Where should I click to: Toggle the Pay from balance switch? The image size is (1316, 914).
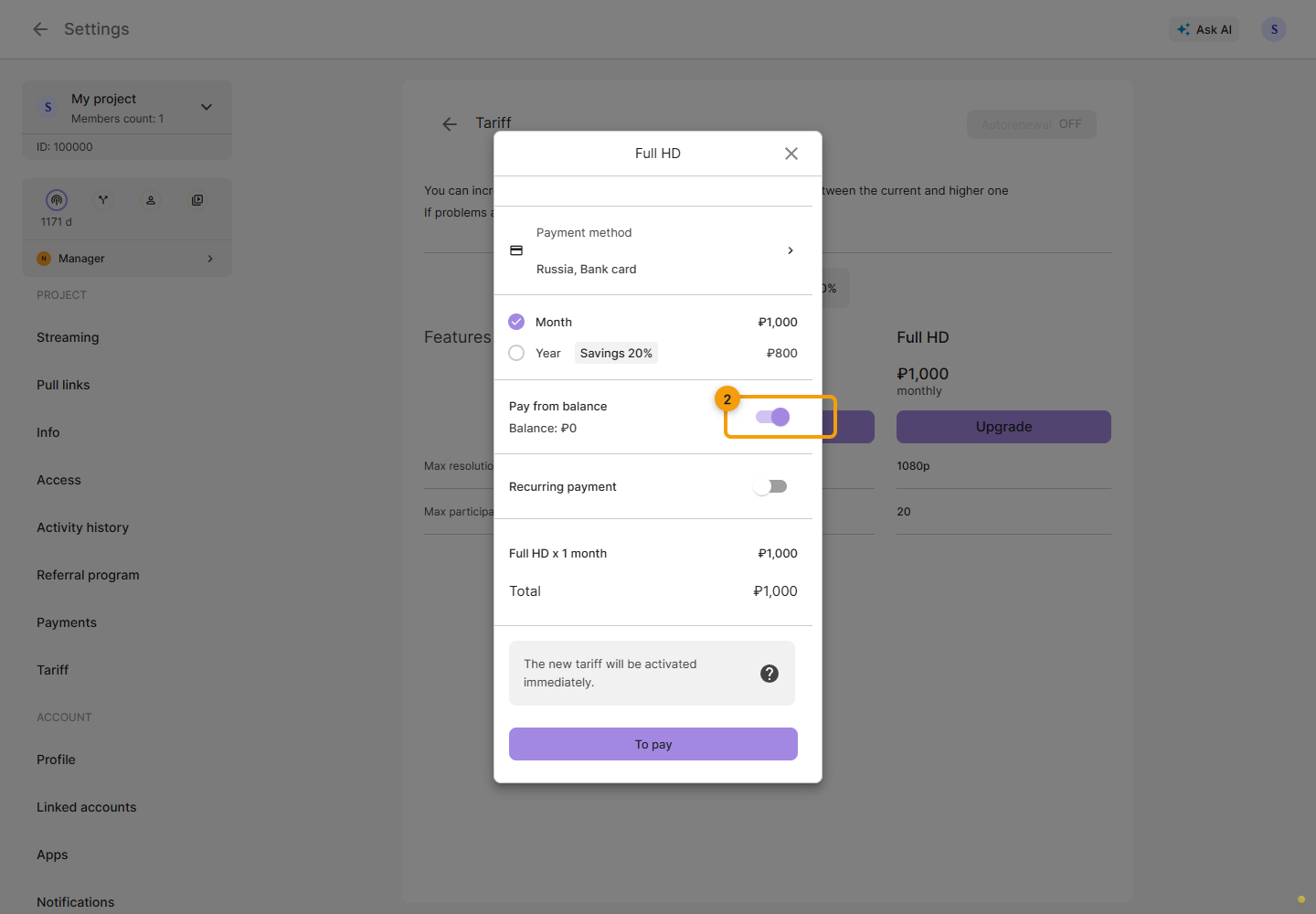coord(772,417)
